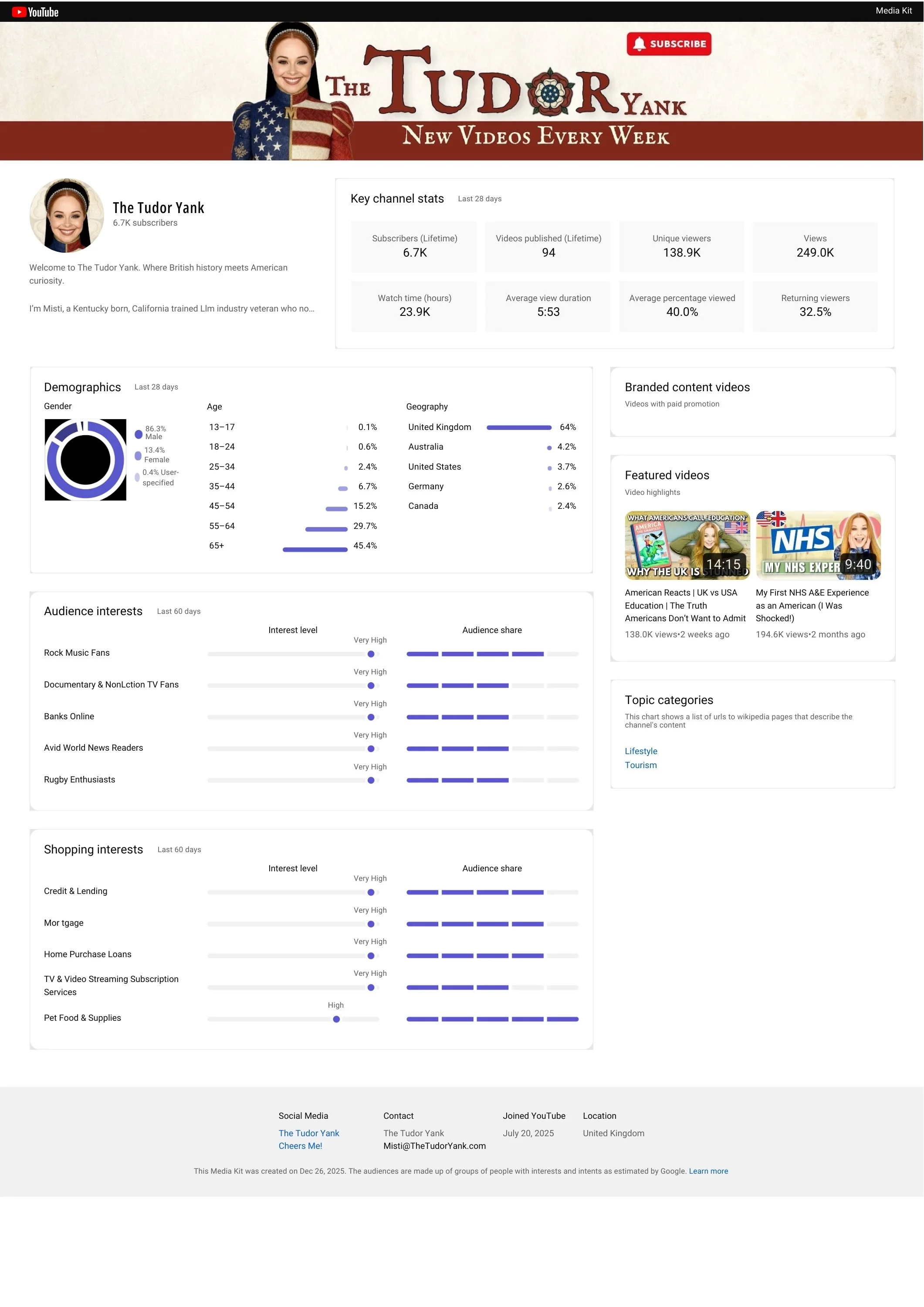Open The Tudor Yank social media link
This screenshot has width=924, height=1307.
click(308, 1133)
